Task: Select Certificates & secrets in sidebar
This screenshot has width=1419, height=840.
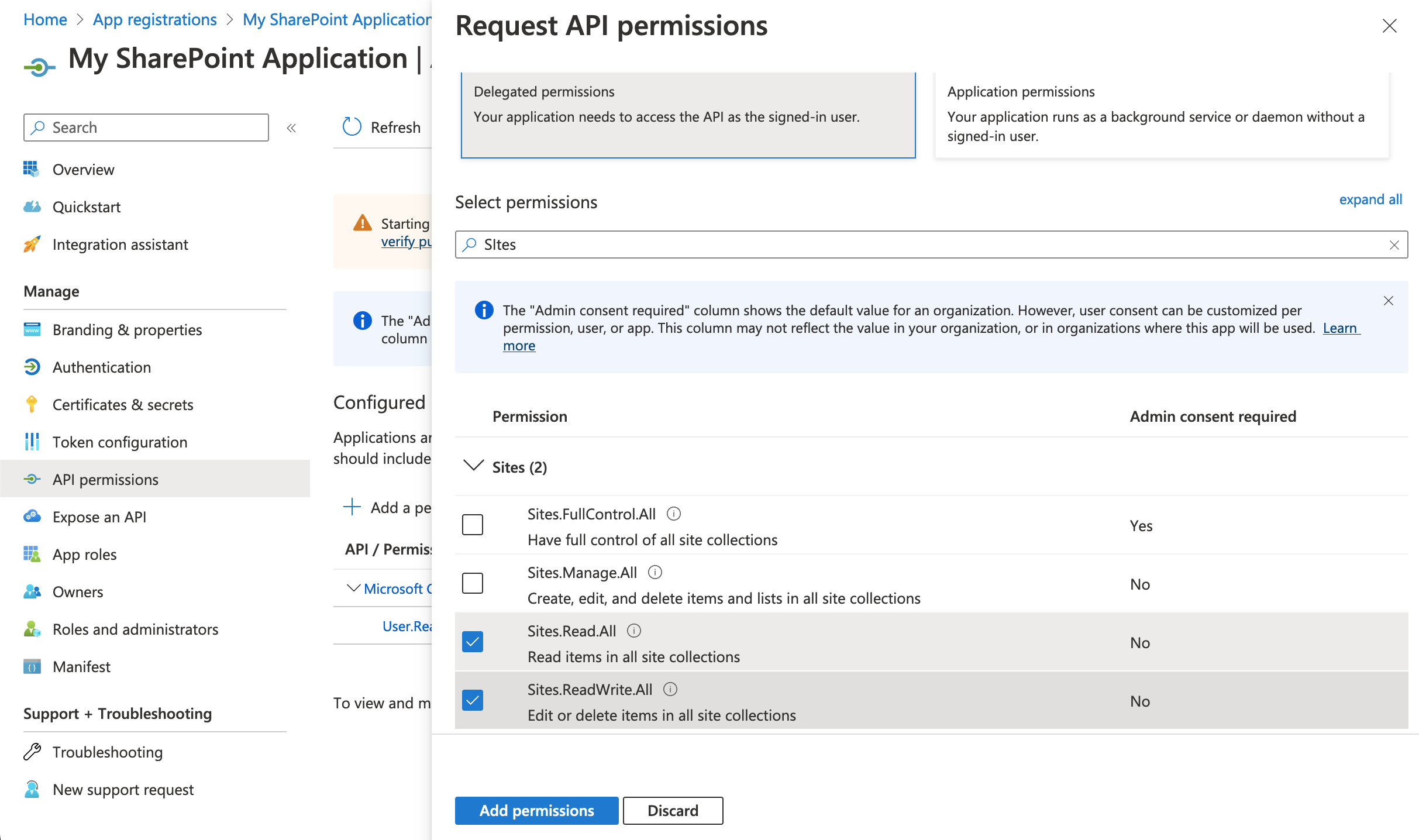Action: point(122,404)
